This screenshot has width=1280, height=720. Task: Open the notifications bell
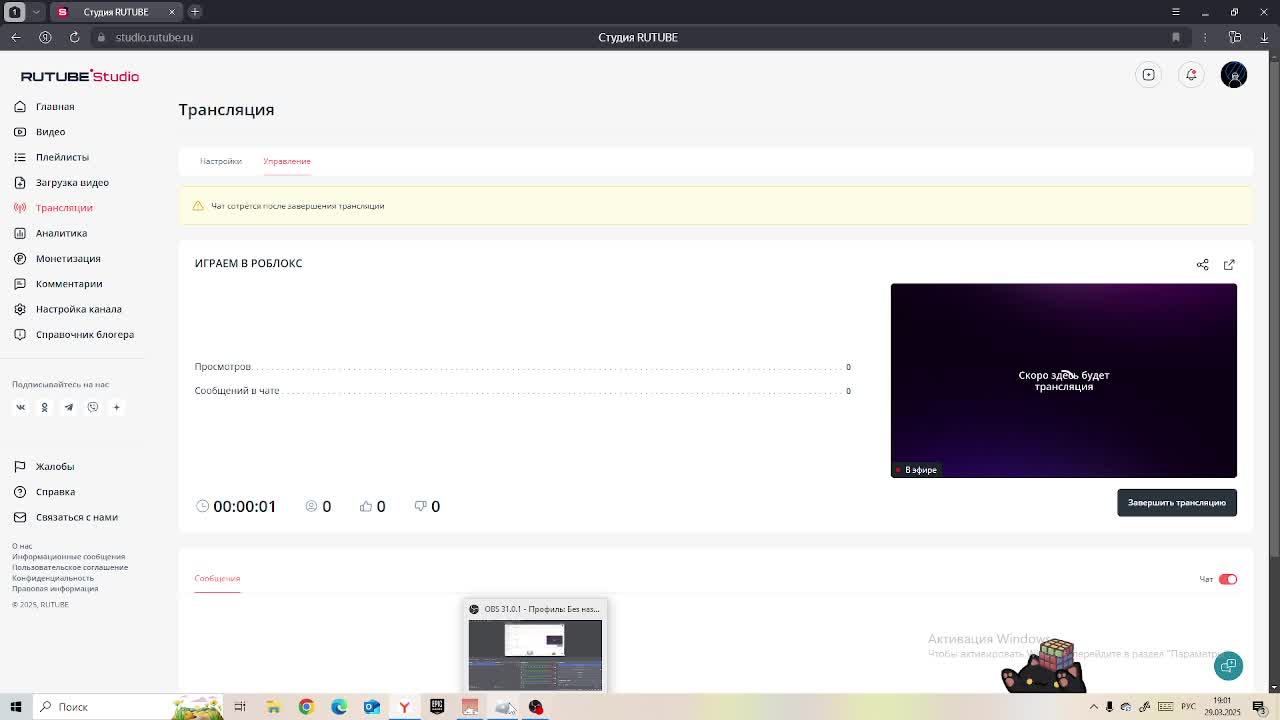1191,75
